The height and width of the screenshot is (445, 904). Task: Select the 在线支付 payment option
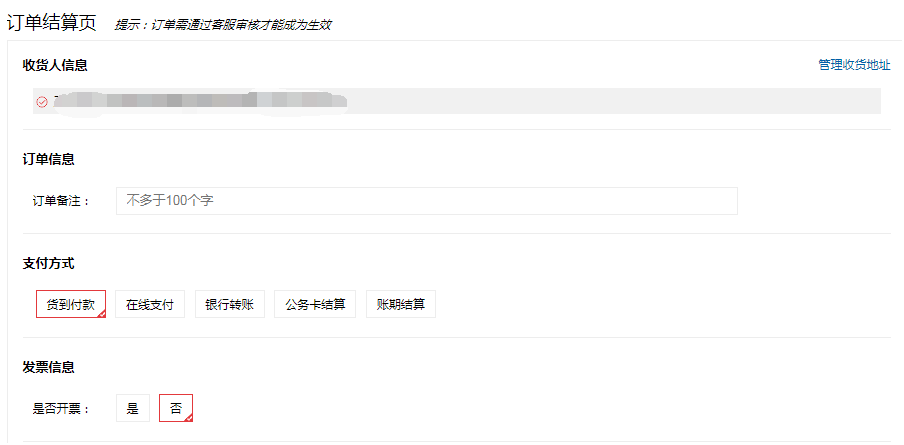click(150, 304)
